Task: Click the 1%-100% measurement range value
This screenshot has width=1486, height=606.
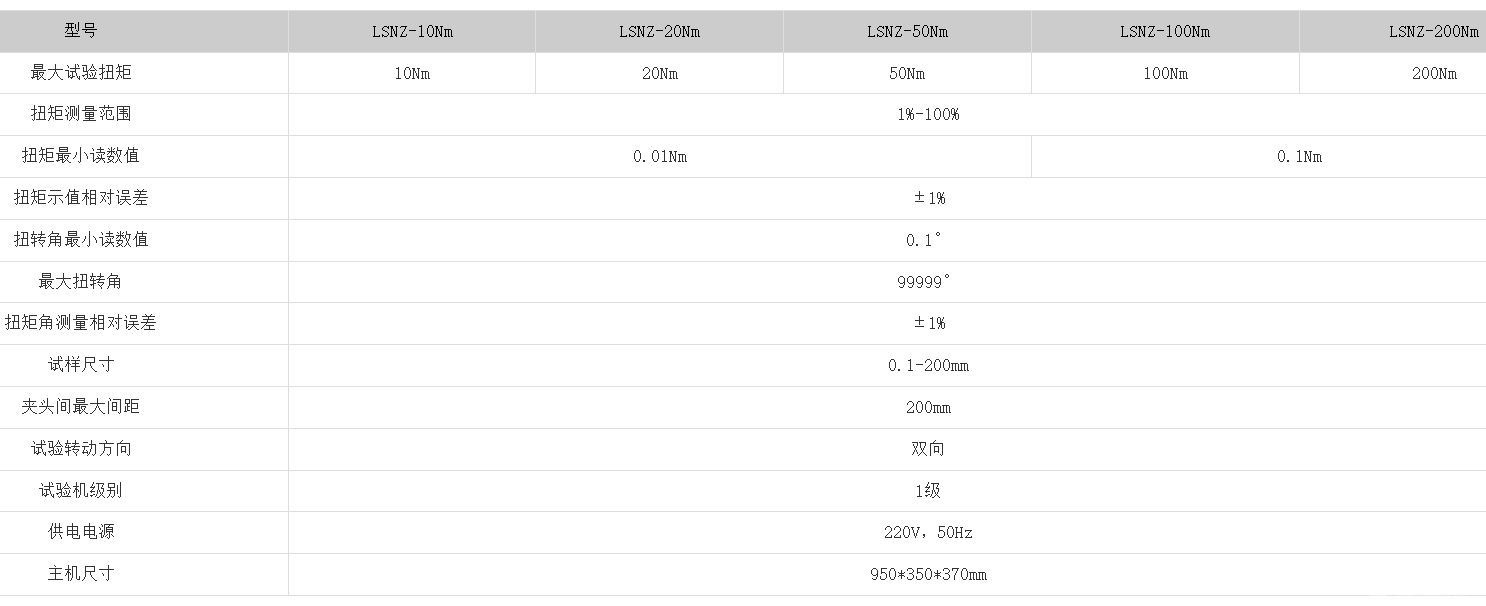Action: pos(928,115)
